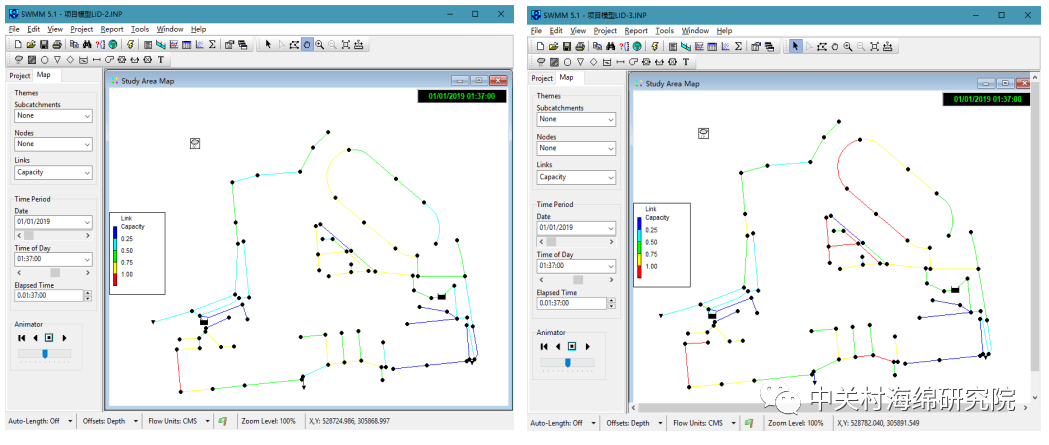Rewind animation to start in left window
This screenshot has height=445, width=1049.
point(21,338)
